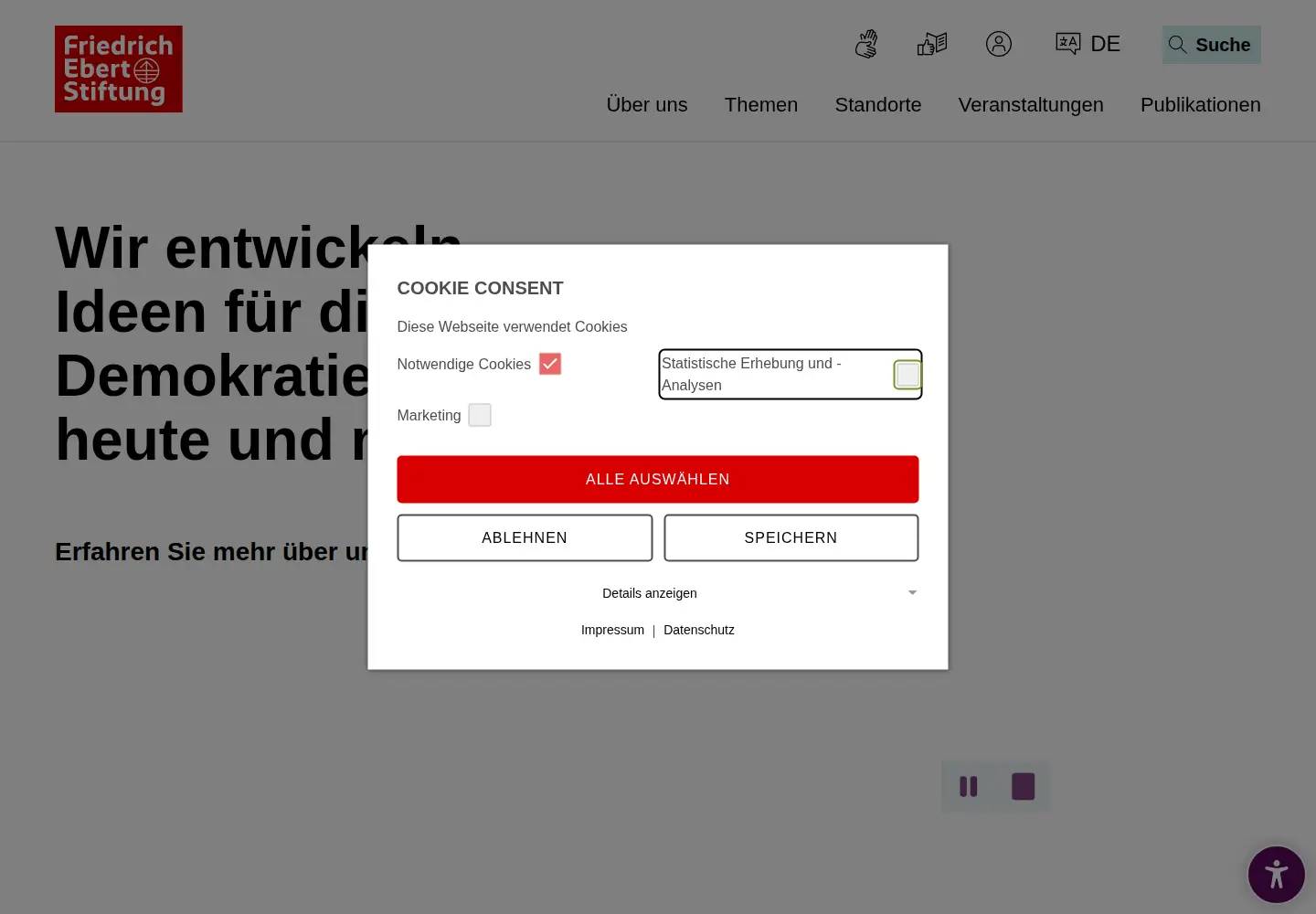Open the Veranstaltungen menu
The height and width of the screenshot is (914, 1316).
point(1031,105)
